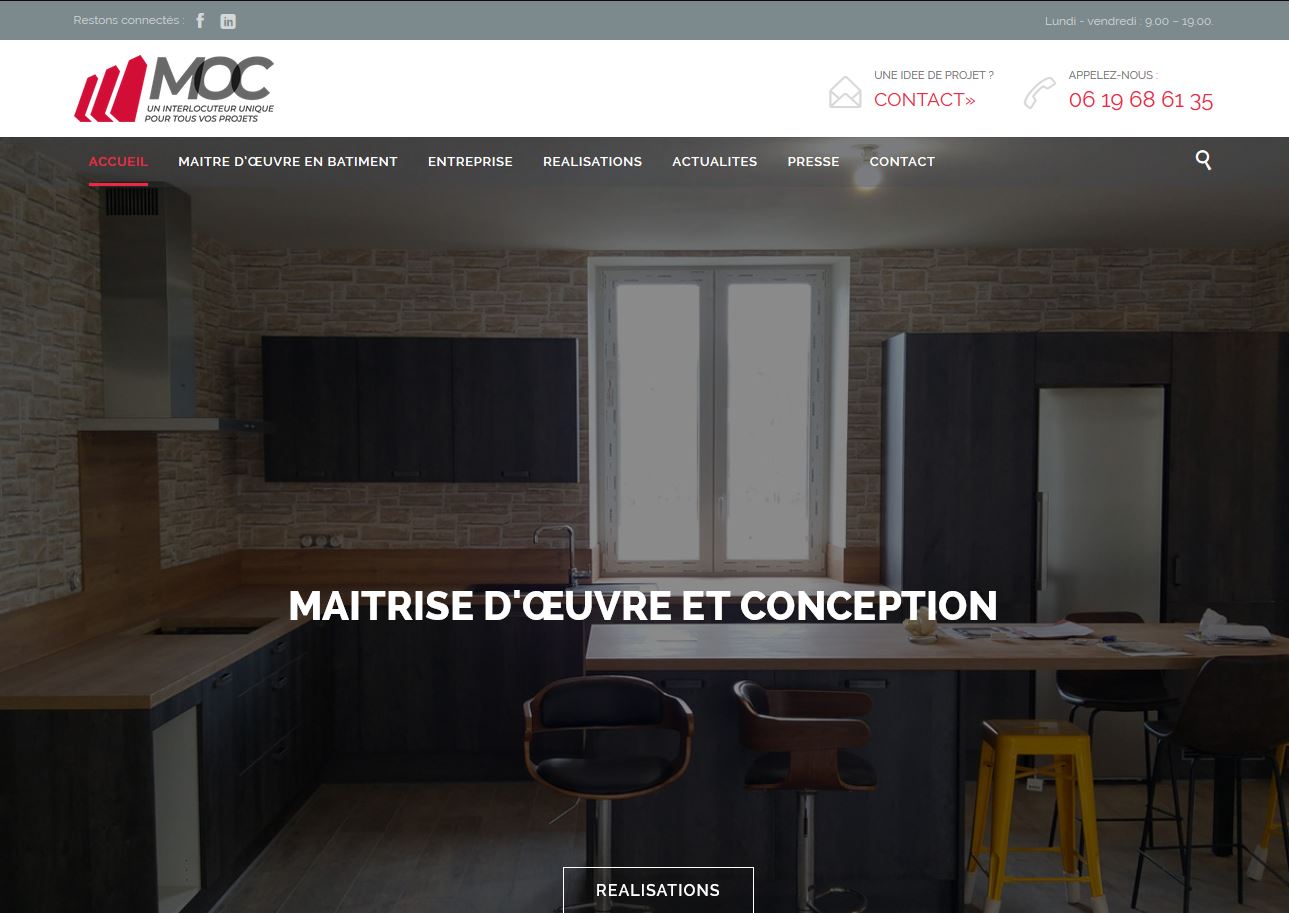Viewport: 1289px width, 913px height.
Task: Click the search magnifier icon
Action: click(x=1203, y=160)
